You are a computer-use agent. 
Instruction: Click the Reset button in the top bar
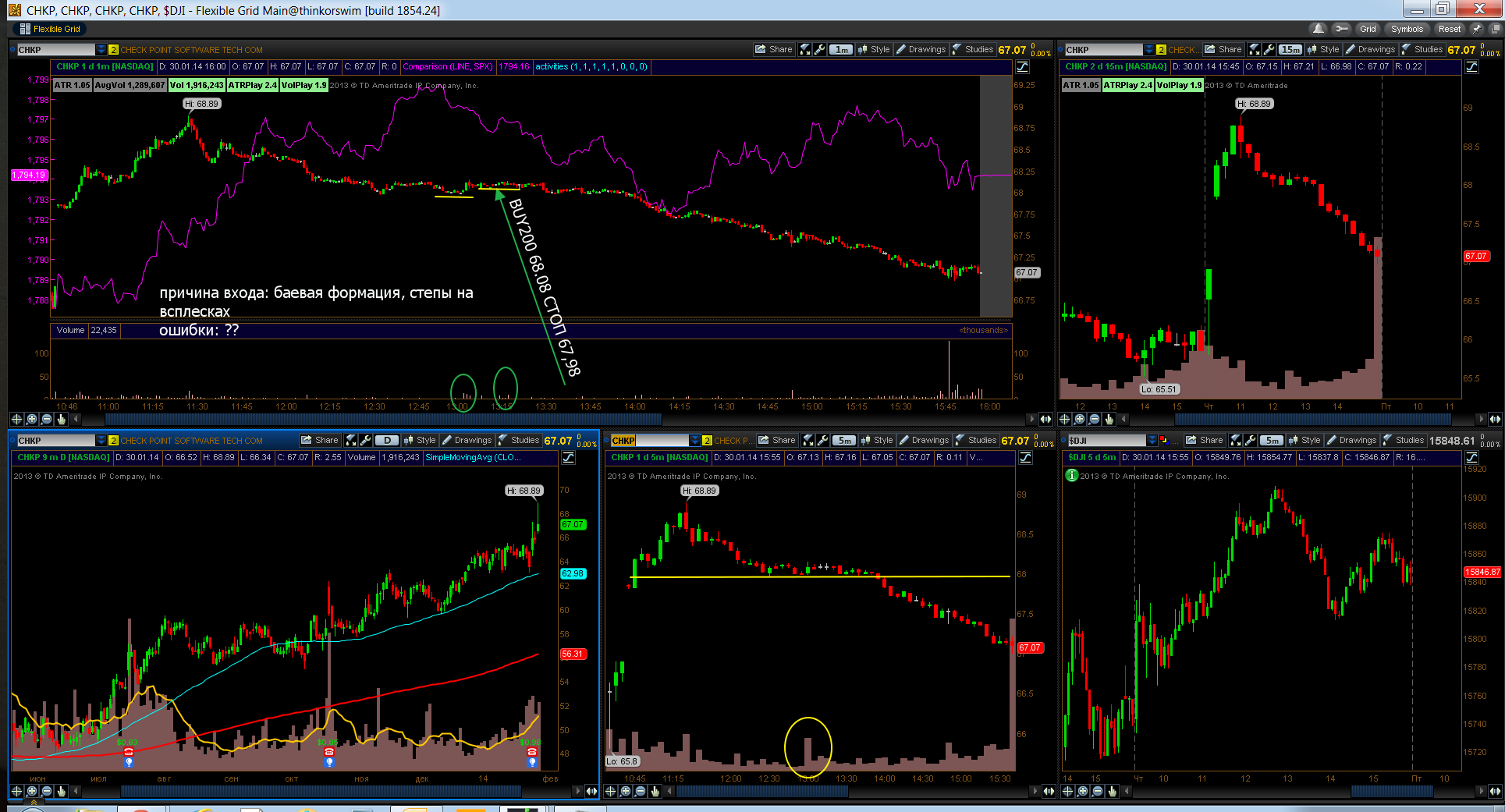(1450, 29)
